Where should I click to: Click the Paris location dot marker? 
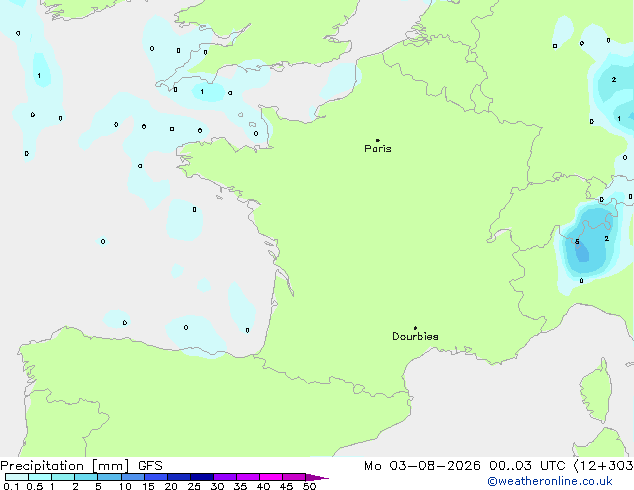tap(378, 140)
